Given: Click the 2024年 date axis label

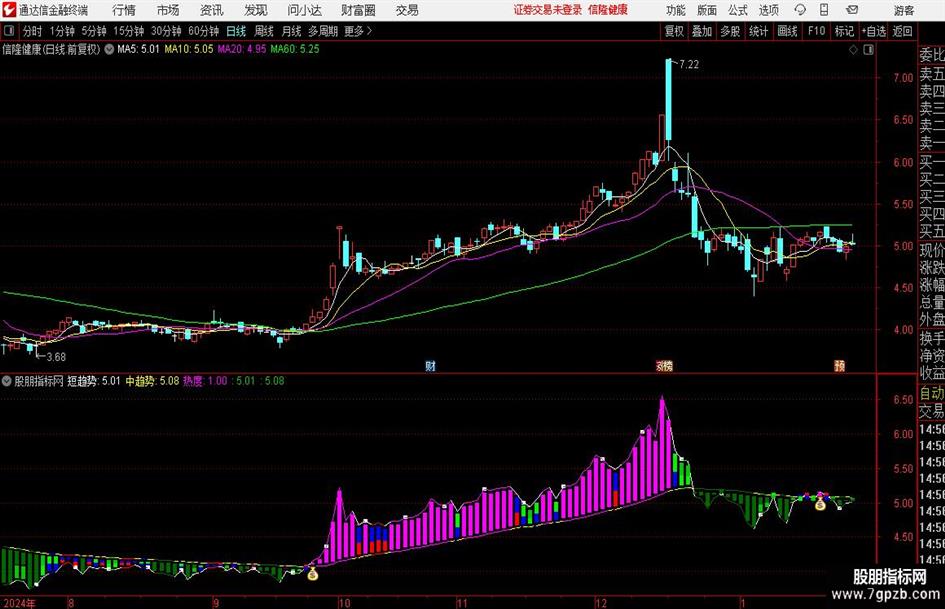Looking at the screenshot, I should tap(19, 603).
